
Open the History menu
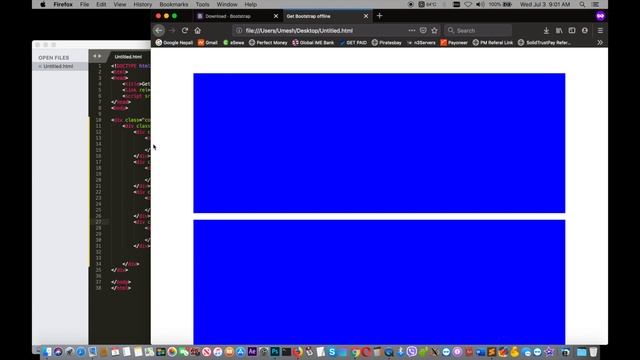pos(142,4)
